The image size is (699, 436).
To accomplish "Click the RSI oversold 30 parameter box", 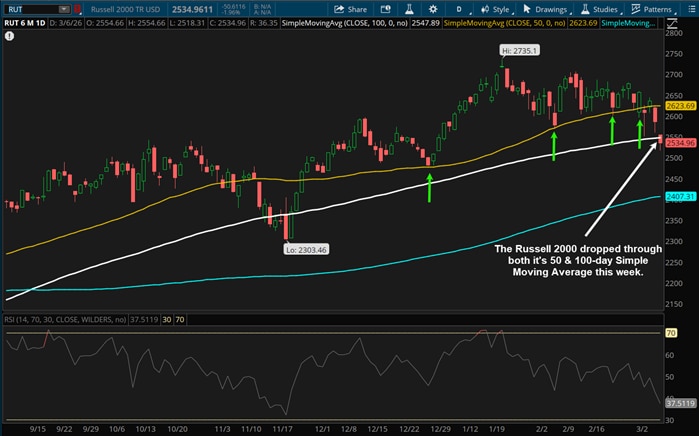I will [167, 319].
